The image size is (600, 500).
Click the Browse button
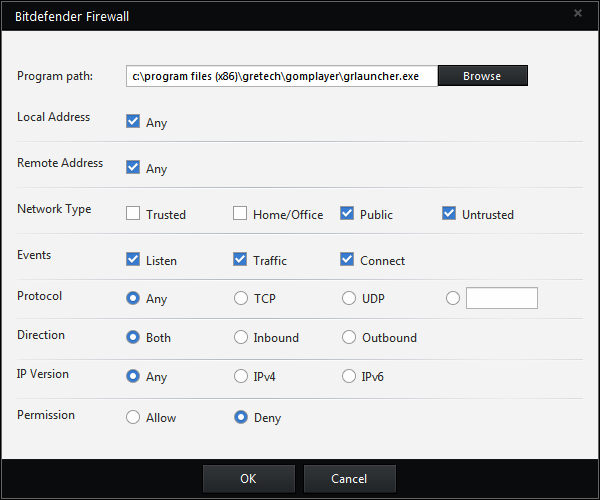click(x=482, y=76)
